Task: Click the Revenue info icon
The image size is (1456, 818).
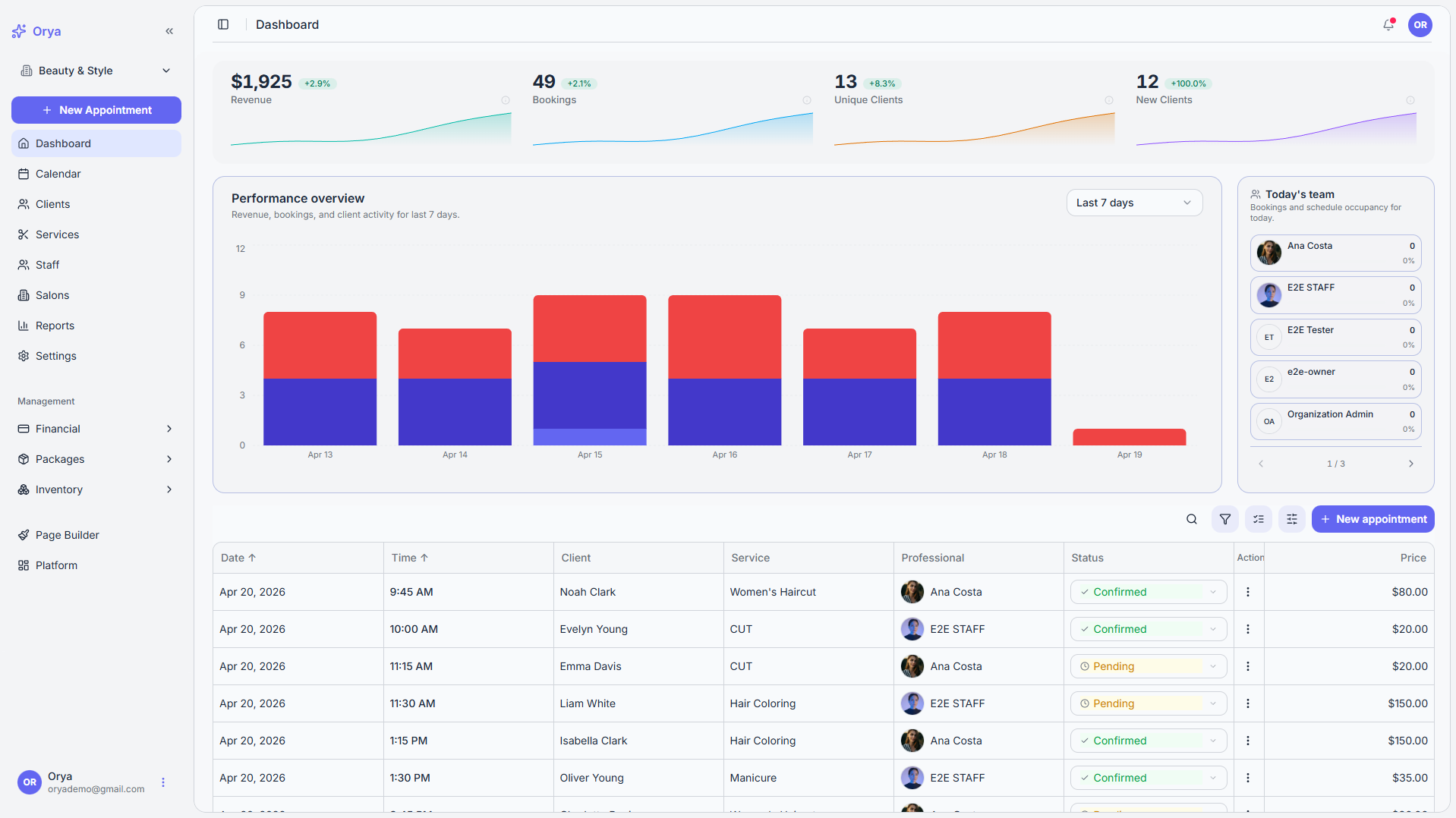Action: 506,100
